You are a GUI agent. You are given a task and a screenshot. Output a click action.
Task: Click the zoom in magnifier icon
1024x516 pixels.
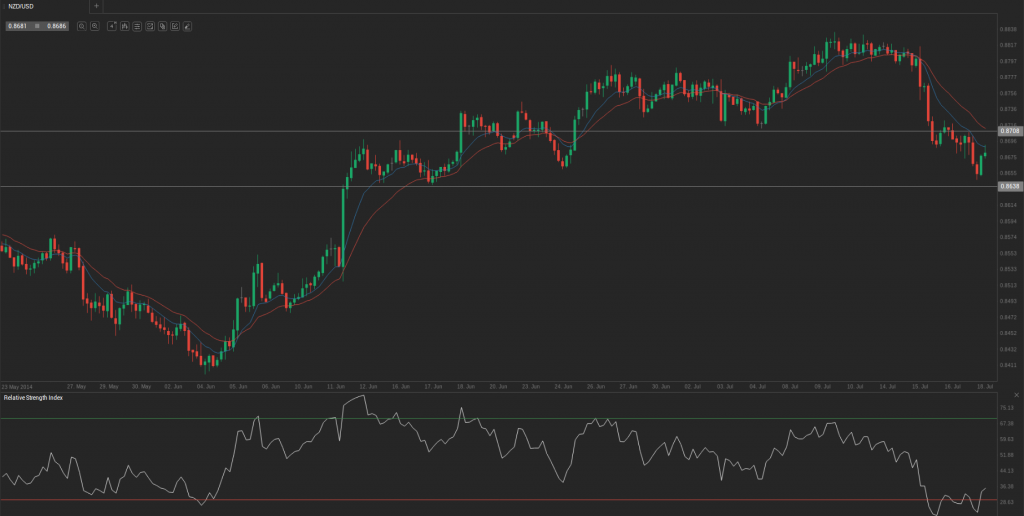tap(94, 25)
